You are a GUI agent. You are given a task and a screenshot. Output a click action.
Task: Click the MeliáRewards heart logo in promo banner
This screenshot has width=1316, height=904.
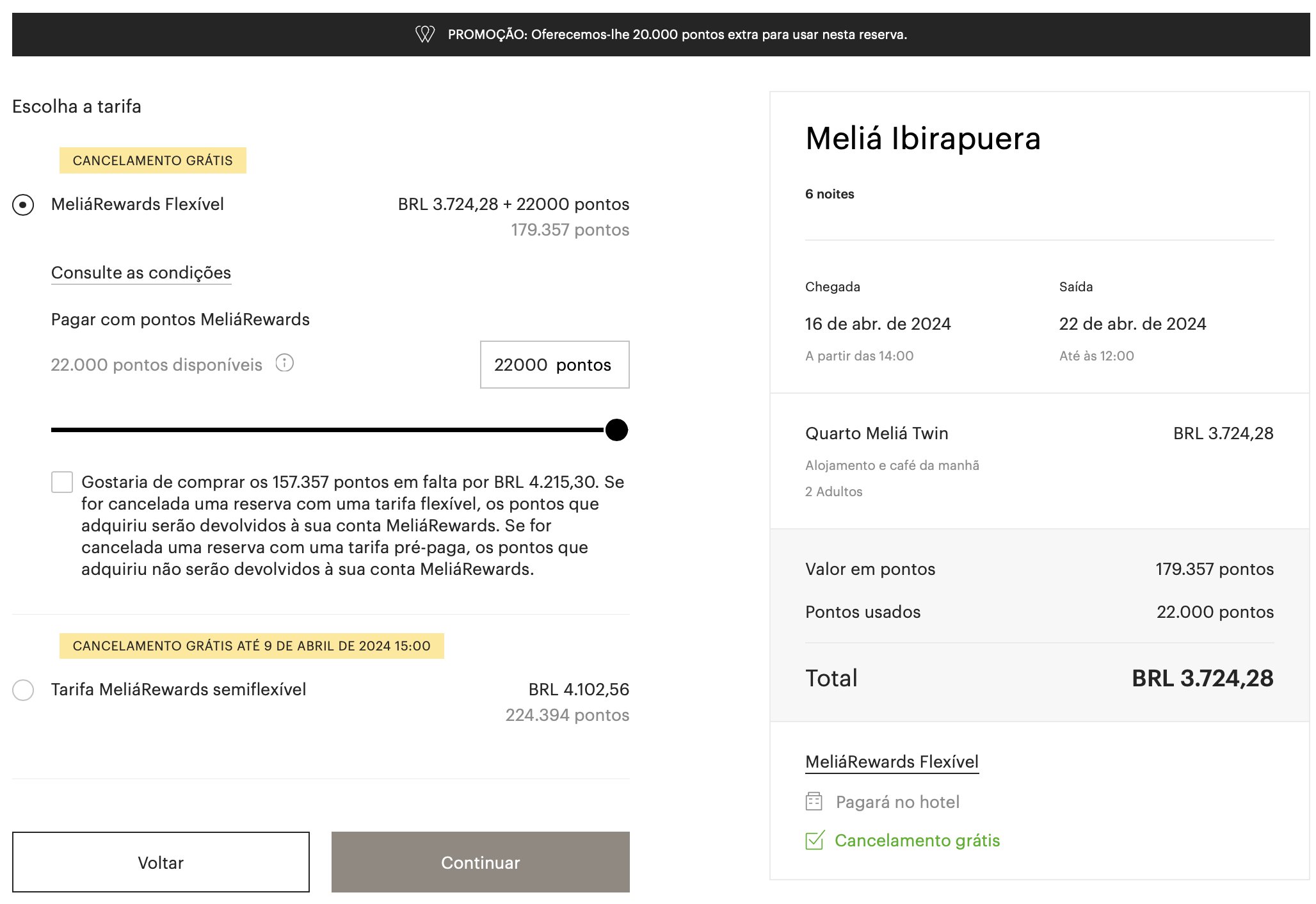[x=425, y=34]
